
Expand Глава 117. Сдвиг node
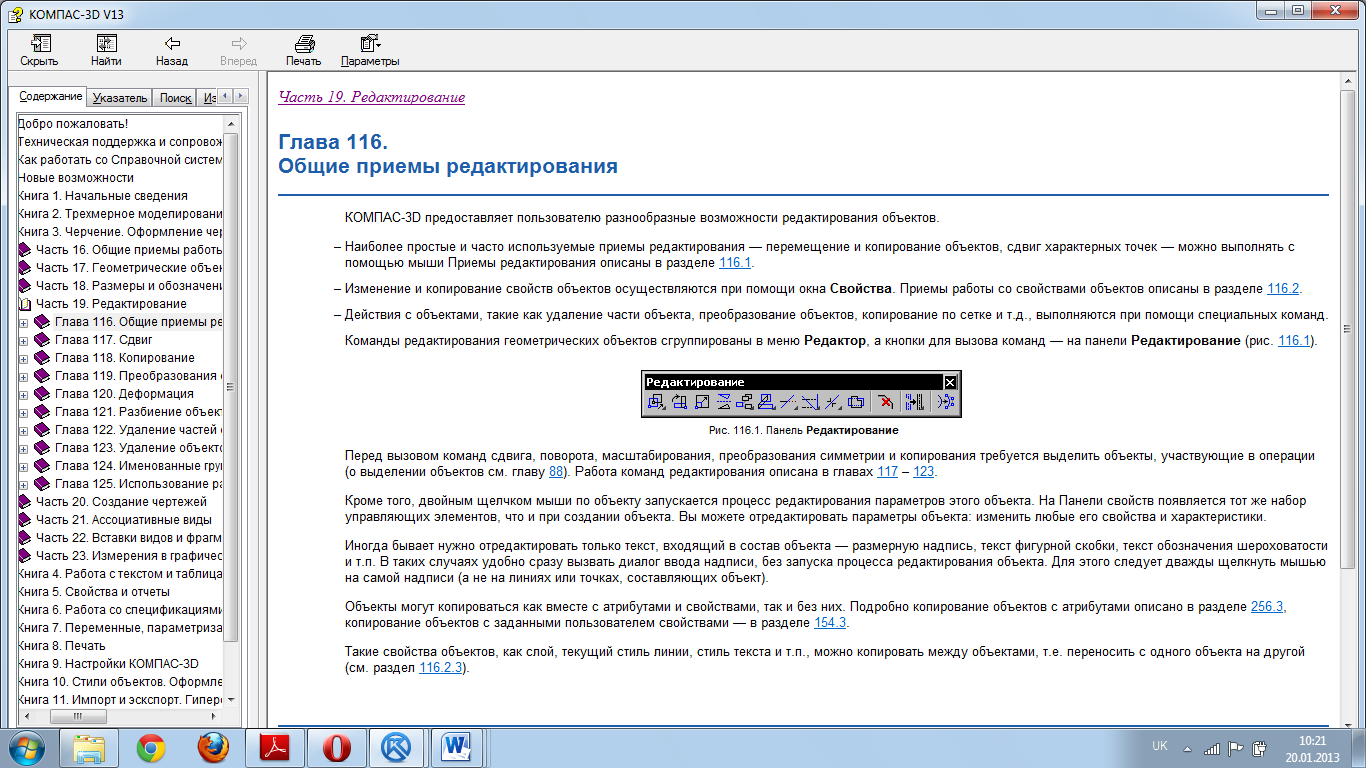click(x=24, y=340)
